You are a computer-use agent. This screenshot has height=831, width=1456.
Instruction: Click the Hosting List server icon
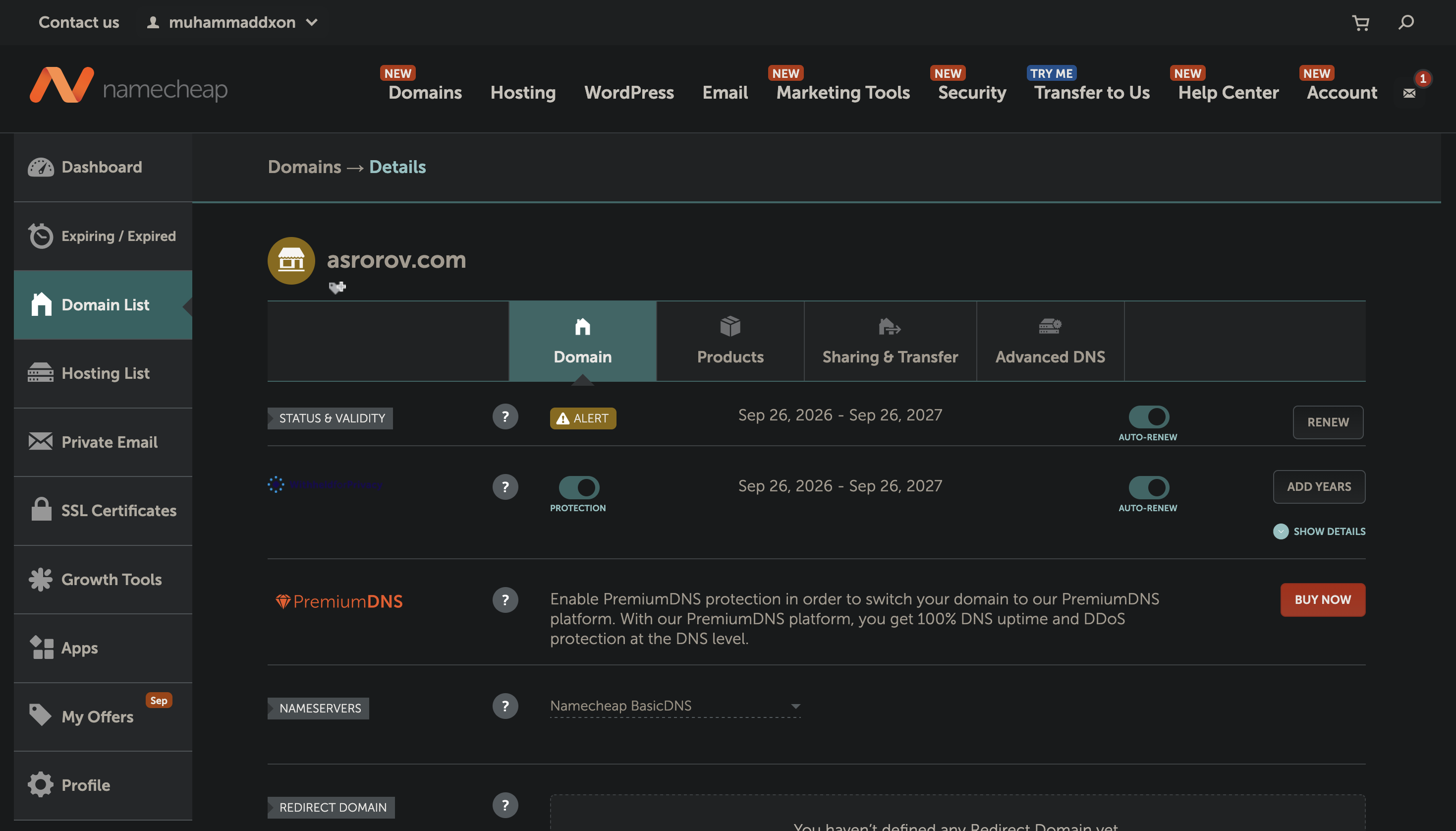tap(41, 373)
